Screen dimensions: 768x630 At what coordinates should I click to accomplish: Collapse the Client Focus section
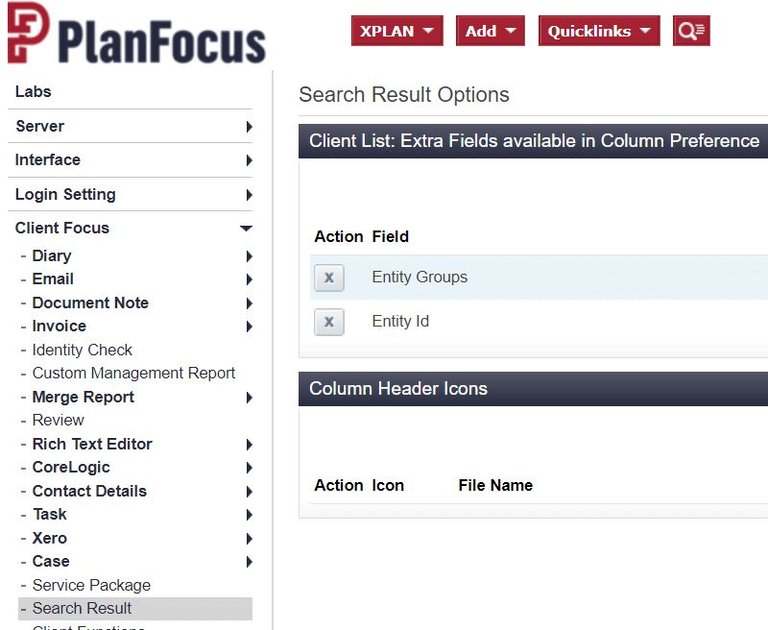pyautogui.click(x=246, y=228)
